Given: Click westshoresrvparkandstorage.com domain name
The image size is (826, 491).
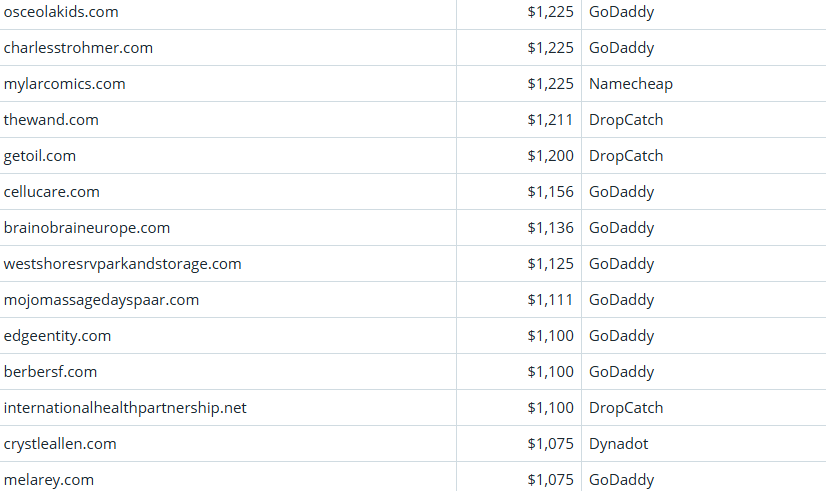Looking at the screenshot, I should 122,264.
